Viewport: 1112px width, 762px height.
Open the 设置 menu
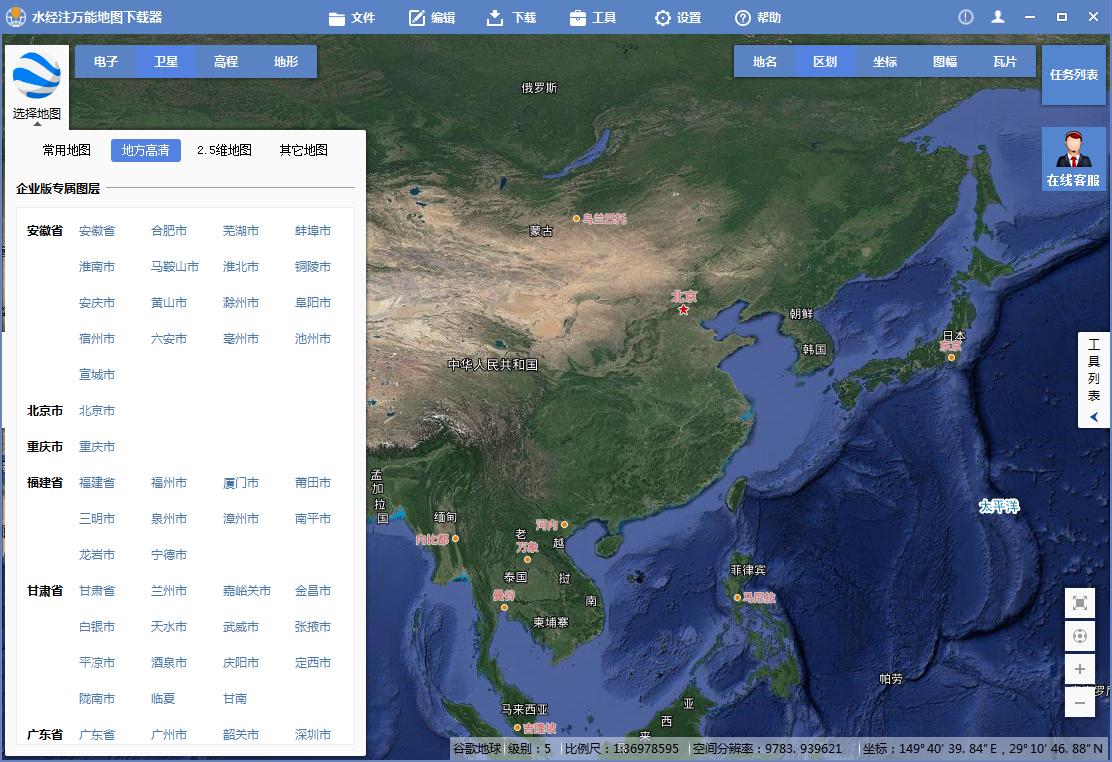677,18
